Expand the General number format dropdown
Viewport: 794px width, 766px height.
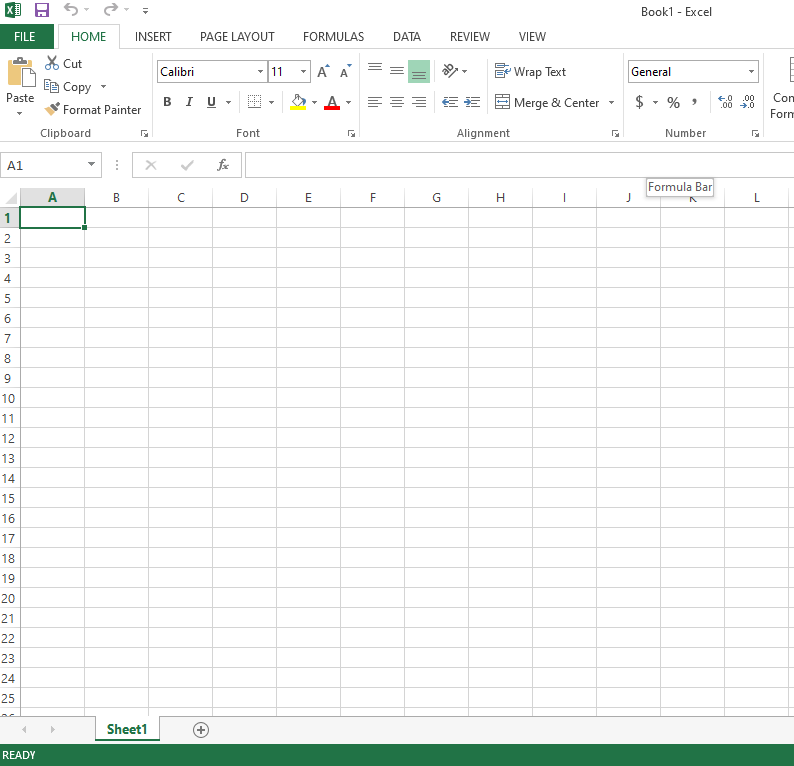click(x=751, y=72)
